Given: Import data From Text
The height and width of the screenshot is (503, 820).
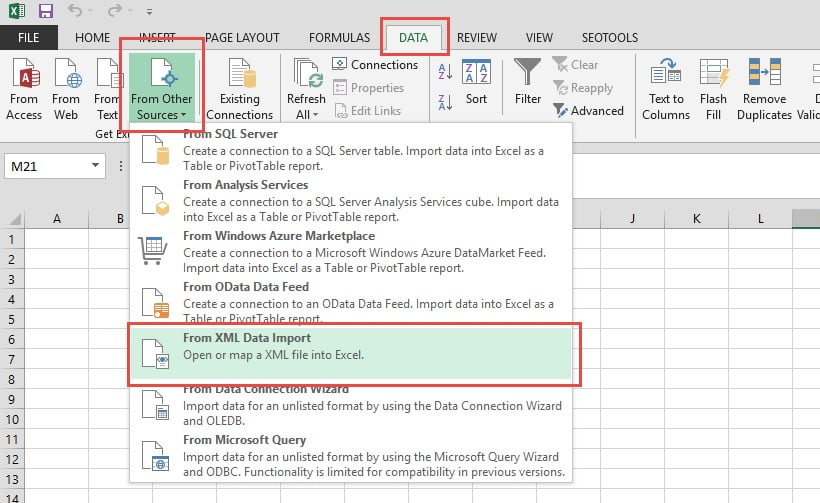Looking at the screenshot, I should [x=107, y=89].
